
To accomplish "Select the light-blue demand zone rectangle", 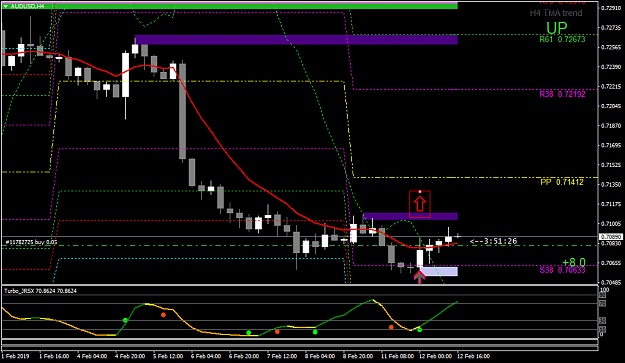I will [439, 271].
